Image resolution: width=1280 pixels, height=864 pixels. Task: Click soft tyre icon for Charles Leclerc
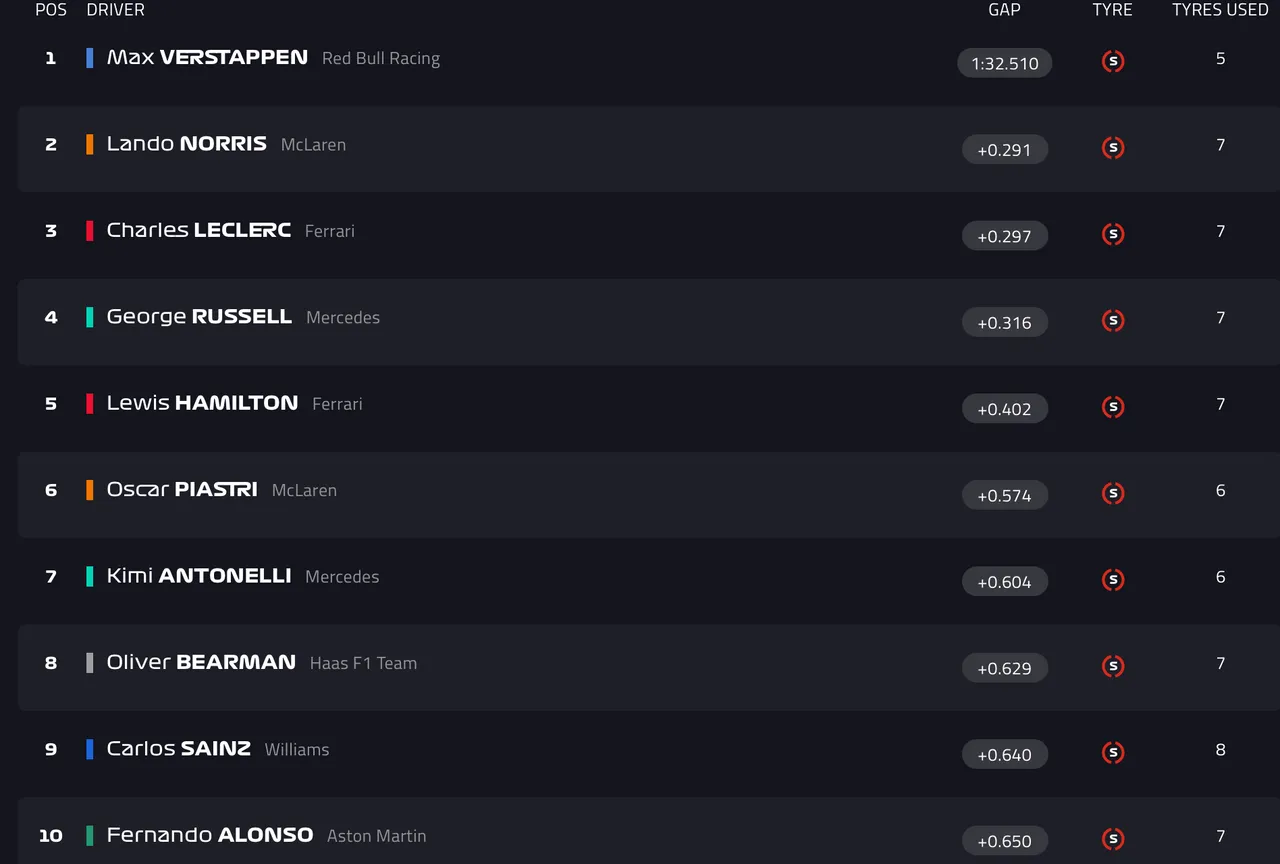1113,235
